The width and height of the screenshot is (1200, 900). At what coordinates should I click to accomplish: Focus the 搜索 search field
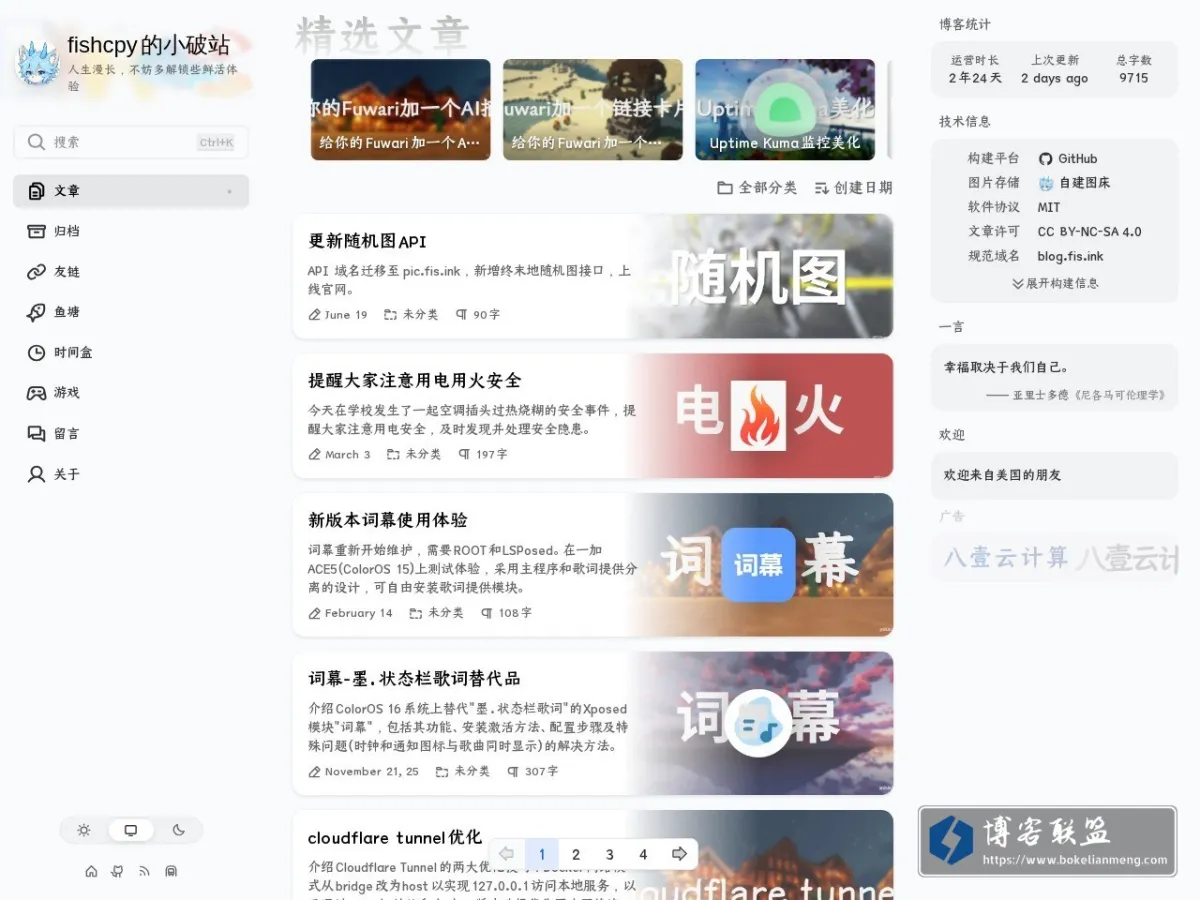tap(131, 142)
